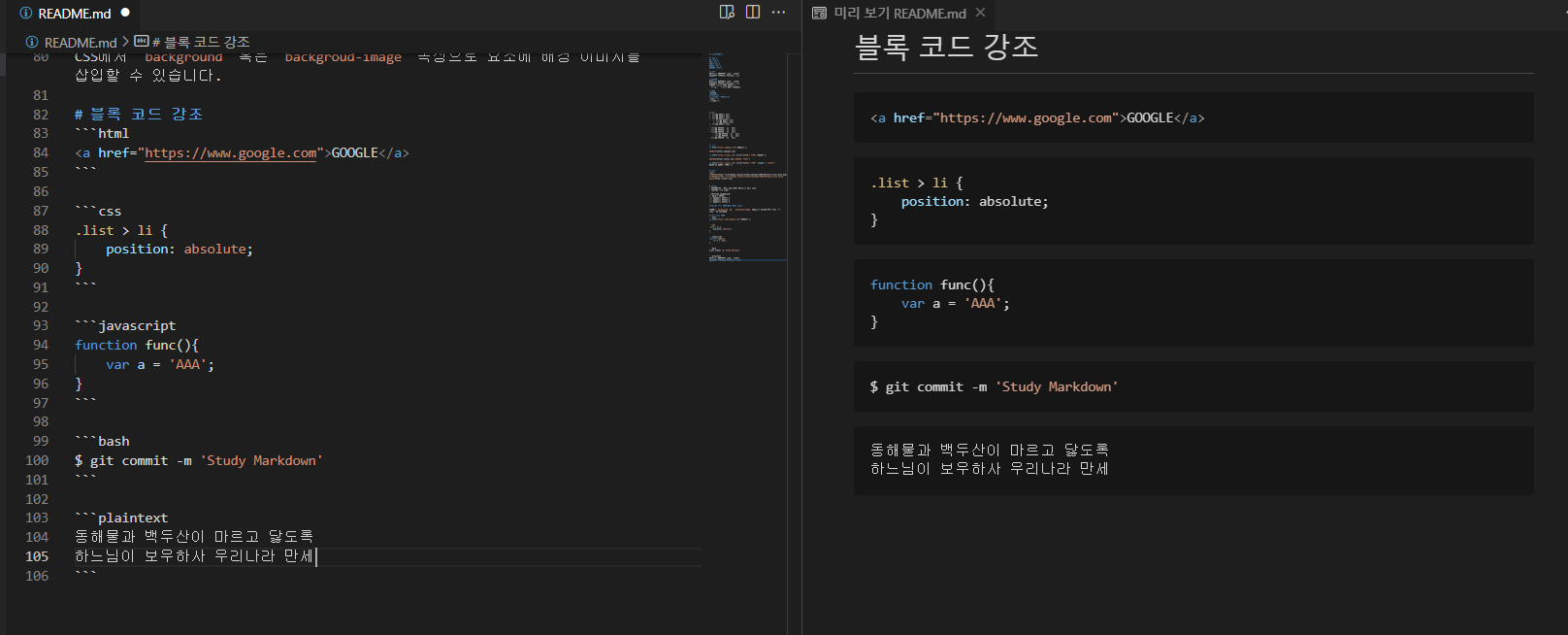
Task: Click 'position: absolute;' in the preview
Action: [x=975, y=202]
